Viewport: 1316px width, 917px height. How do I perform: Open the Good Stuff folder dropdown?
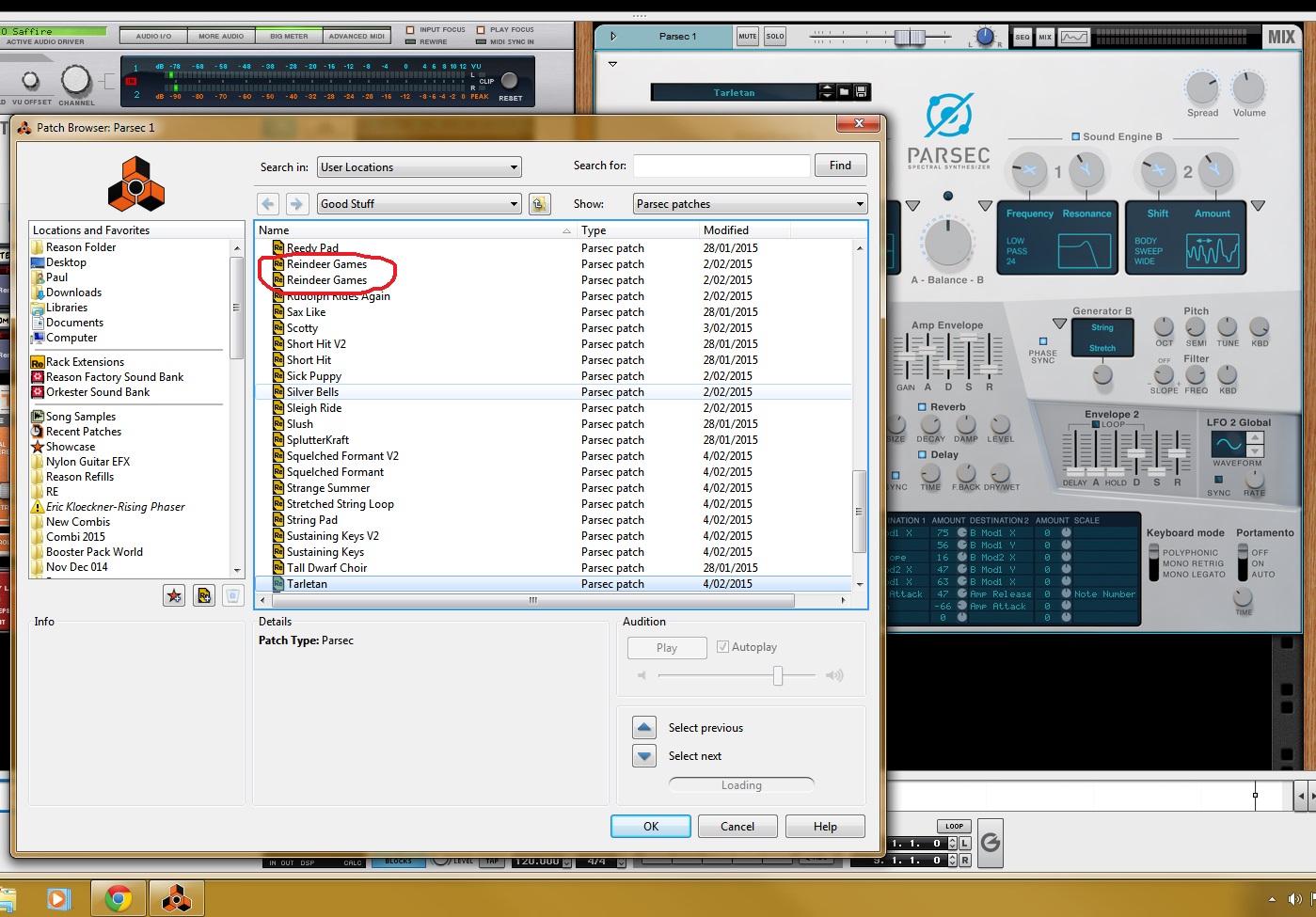(420, 204)
